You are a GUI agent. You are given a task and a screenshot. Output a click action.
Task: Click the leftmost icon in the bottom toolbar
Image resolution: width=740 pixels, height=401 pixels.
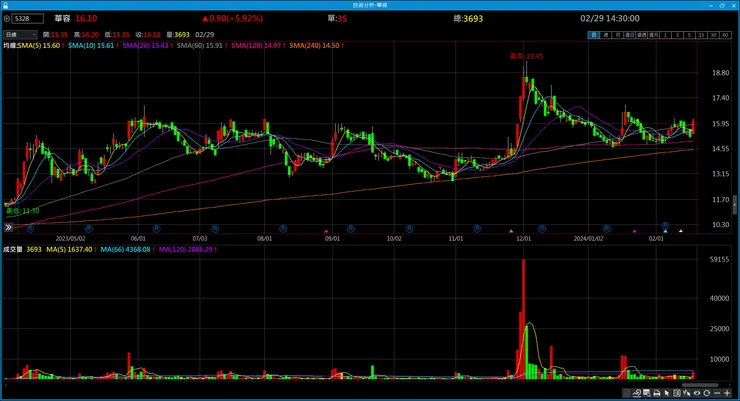(x=626, y=393)
